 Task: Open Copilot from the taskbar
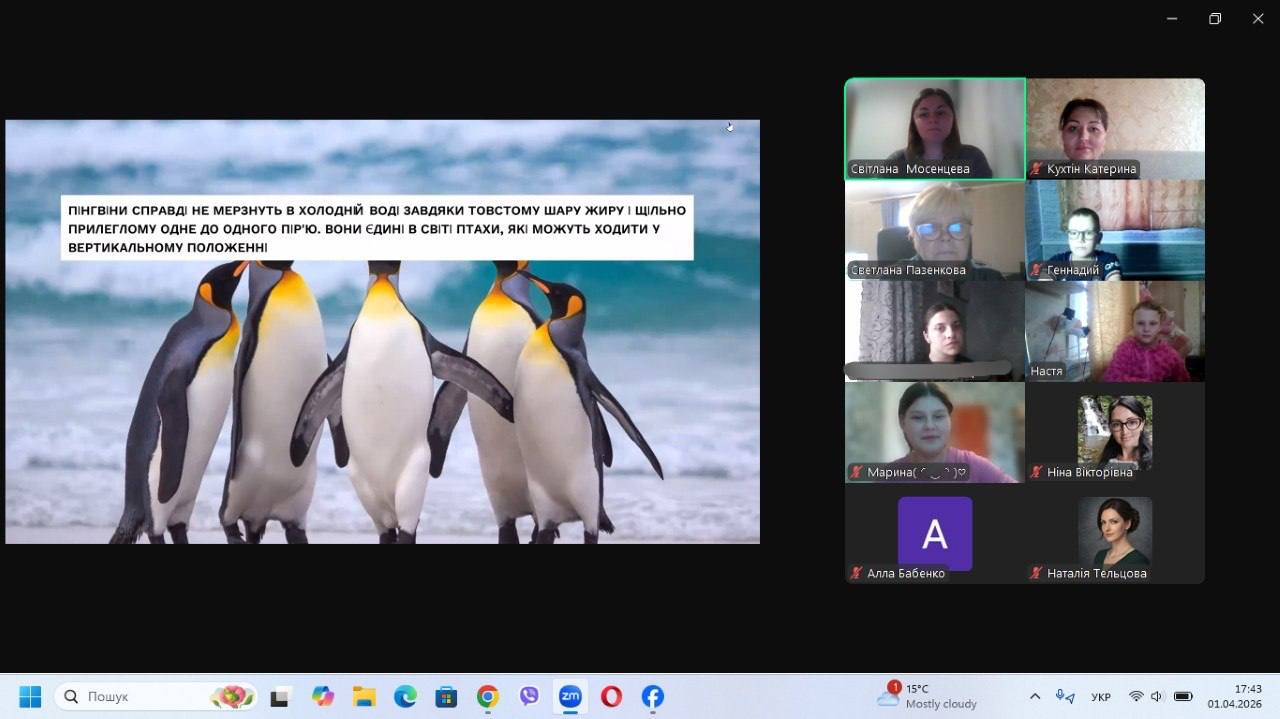coord(322,696)
